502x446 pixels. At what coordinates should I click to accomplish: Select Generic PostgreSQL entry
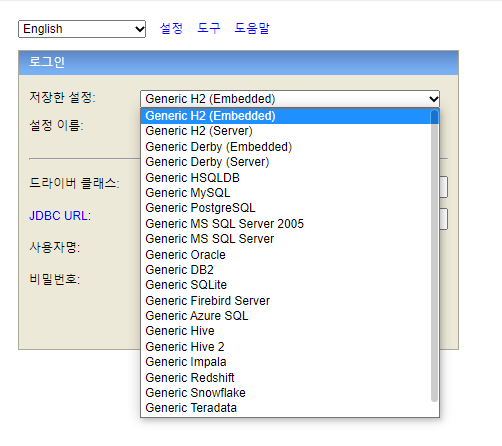[x=286, y=208]
